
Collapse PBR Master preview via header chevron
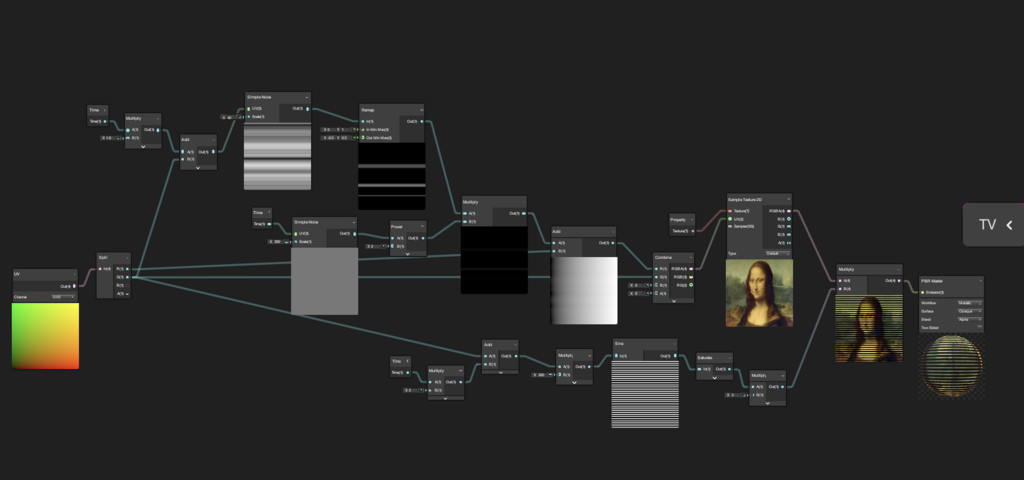coord(980,281)
